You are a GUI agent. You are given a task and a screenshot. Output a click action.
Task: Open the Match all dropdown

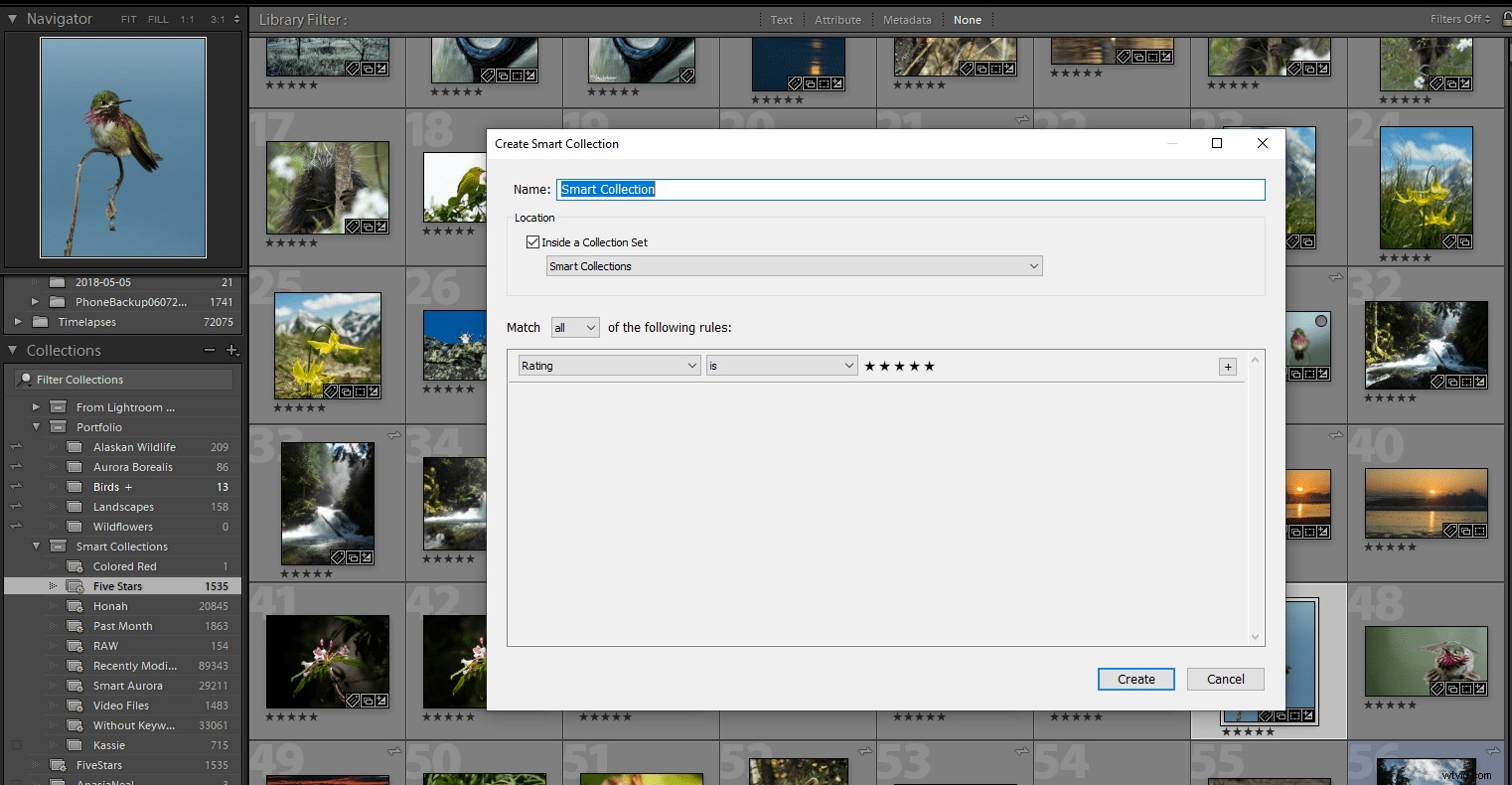574,327
